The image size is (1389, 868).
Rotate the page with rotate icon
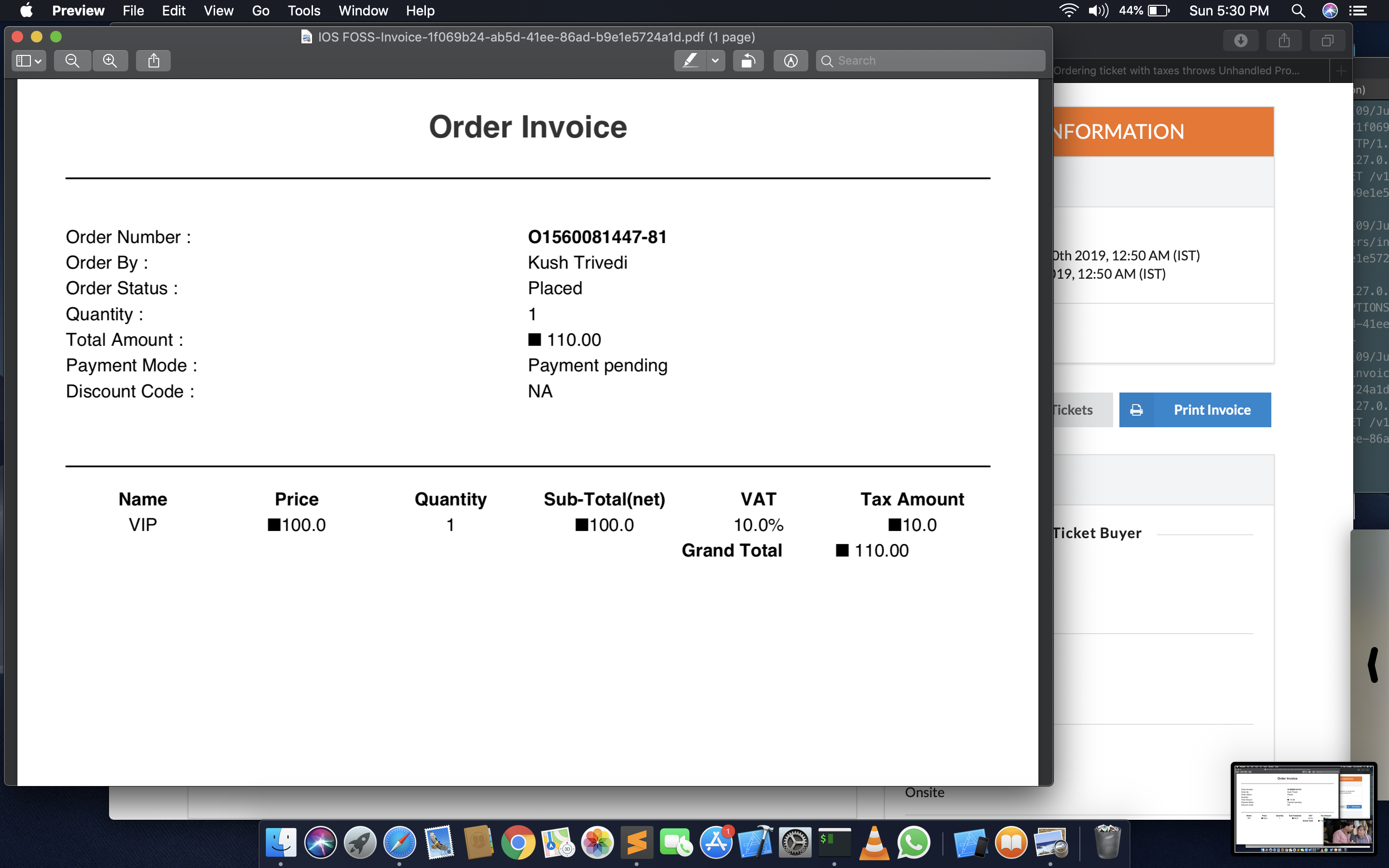pos(748,61)
